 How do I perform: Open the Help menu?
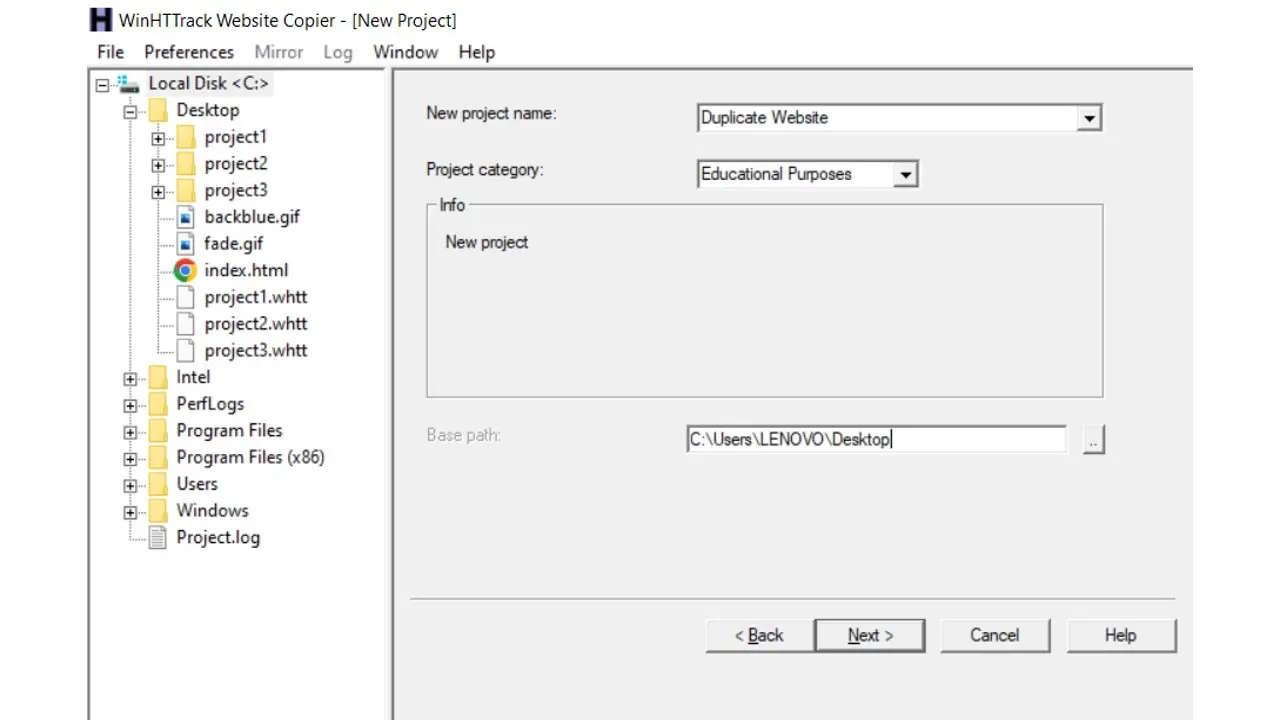point(477,52)
